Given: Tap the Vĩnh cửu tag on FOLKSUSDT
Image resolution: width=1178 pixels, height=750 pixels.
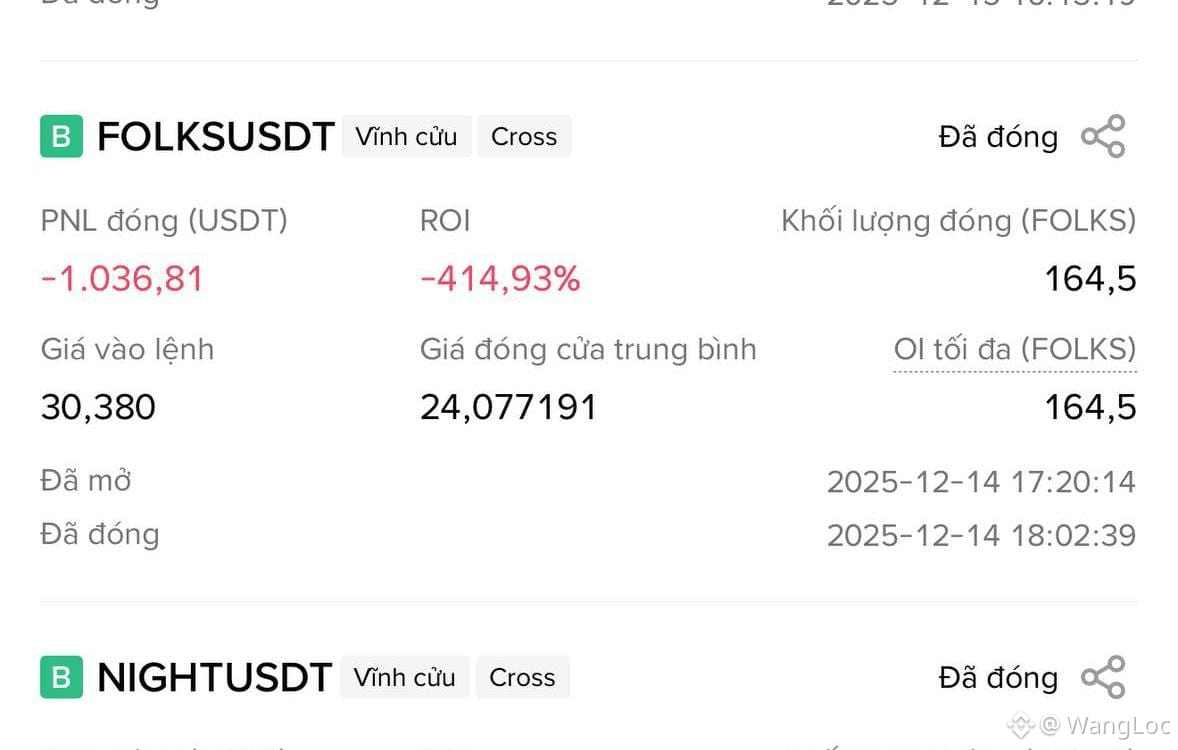Looking at the screenshot, I should pos(406,137).
